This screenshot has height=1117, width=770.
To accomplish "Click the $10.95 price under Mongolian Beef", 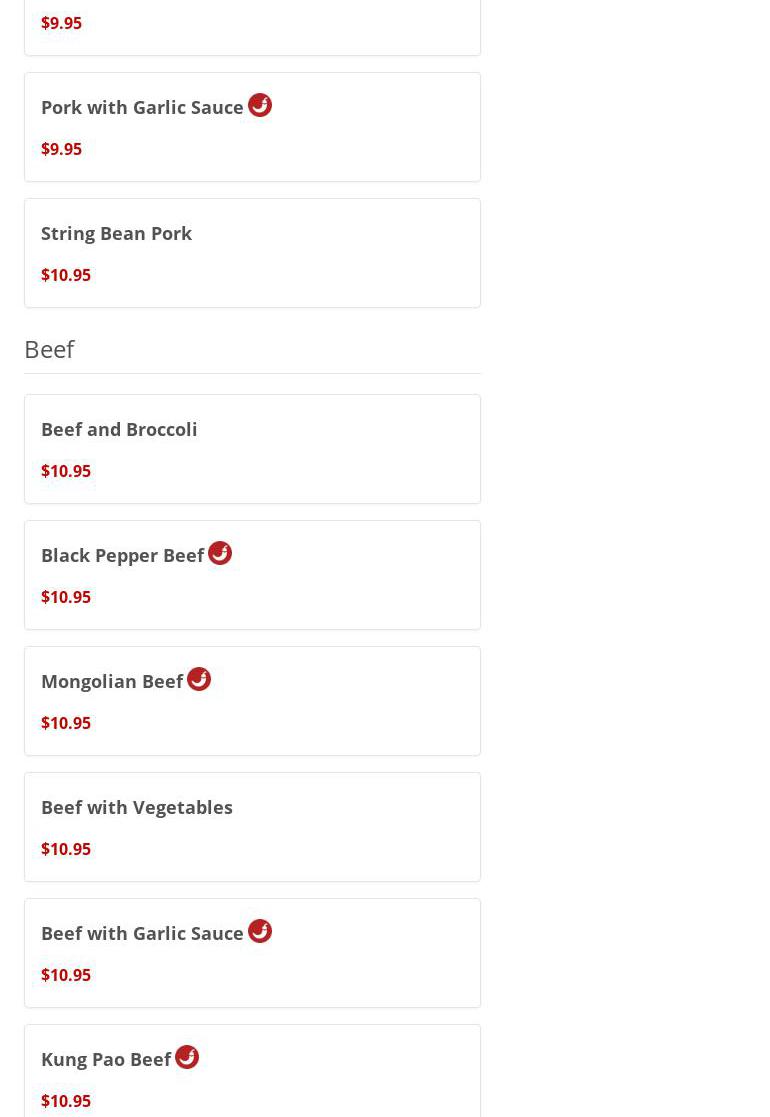I will 66,723.
